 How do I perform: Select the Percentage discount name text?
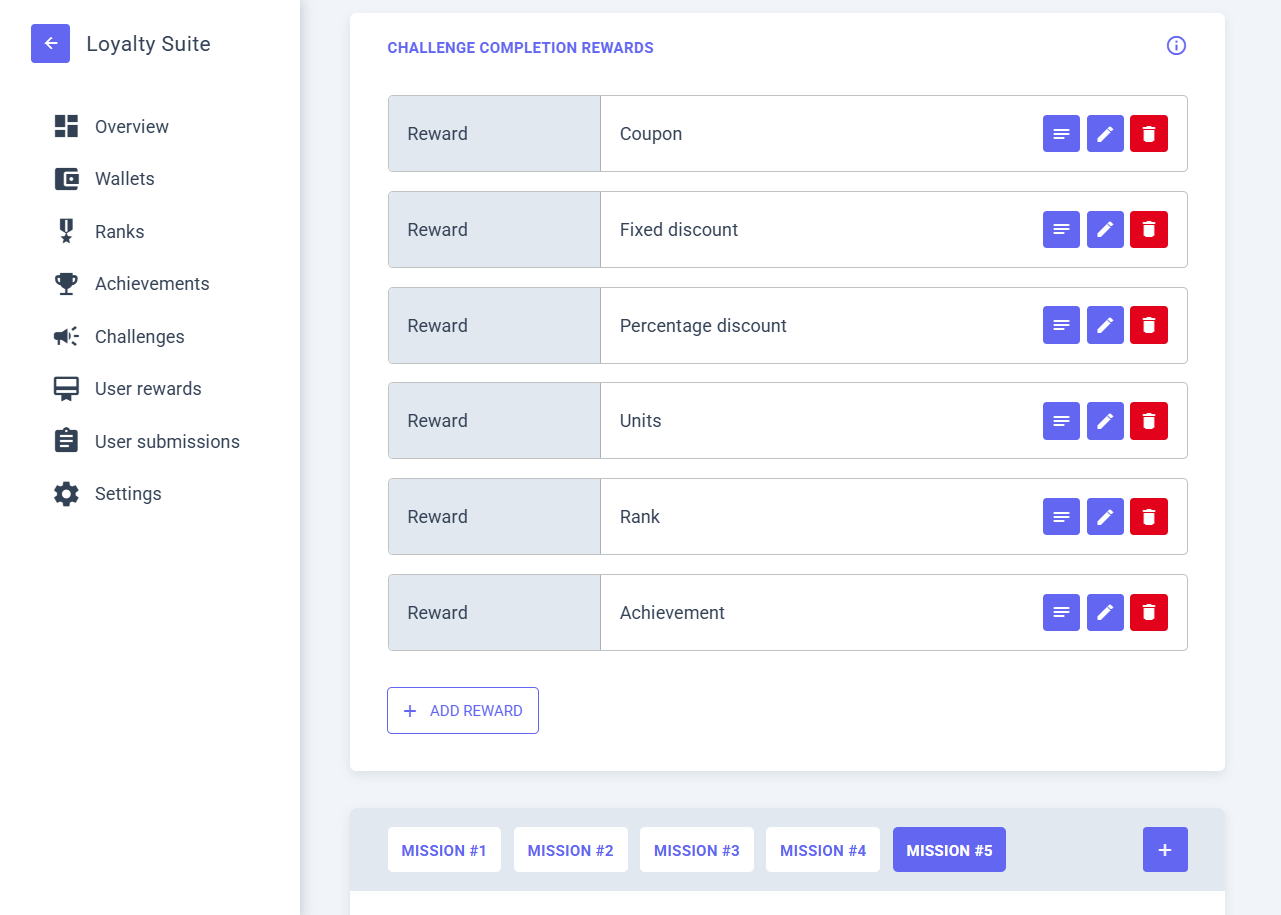click(703, 326)
